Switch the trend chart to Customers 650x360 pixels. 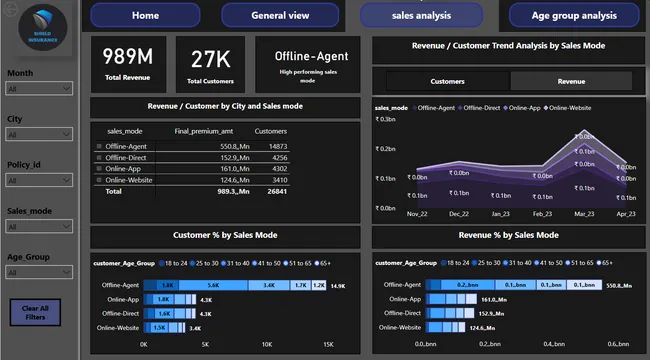447,81
